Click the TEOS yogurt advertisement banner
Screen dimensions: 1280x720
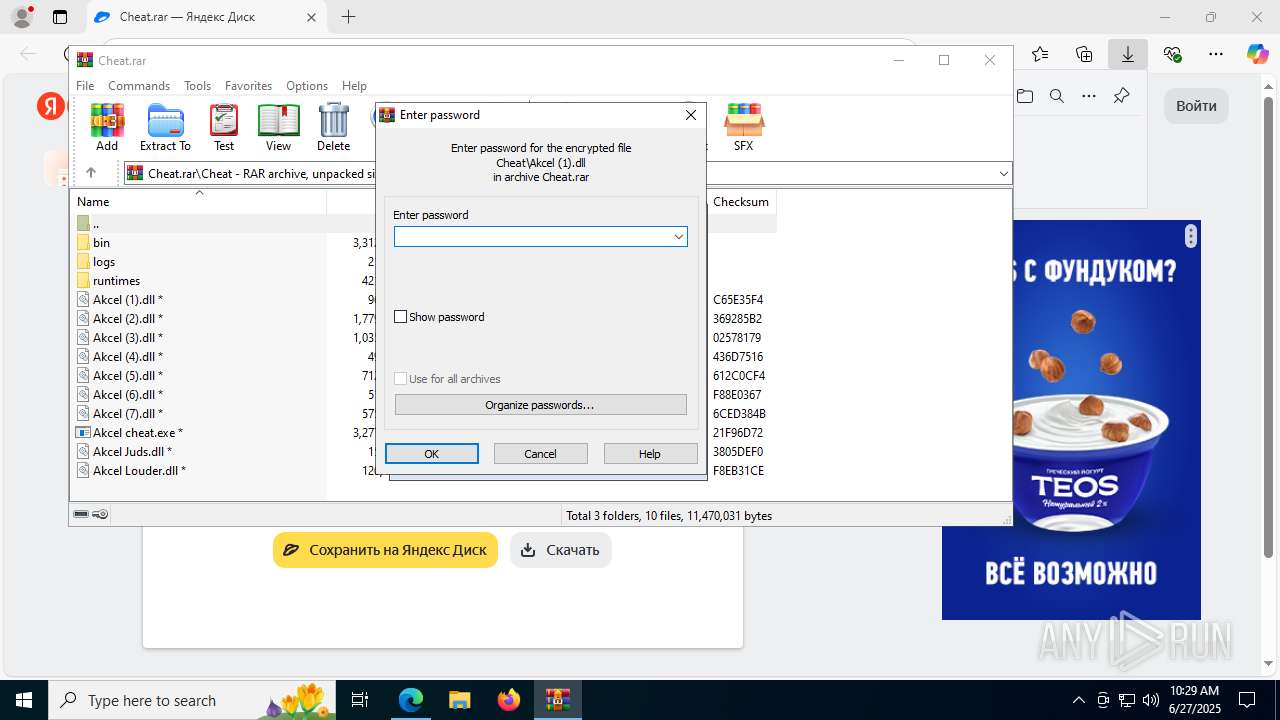[x=1071, y=420]
